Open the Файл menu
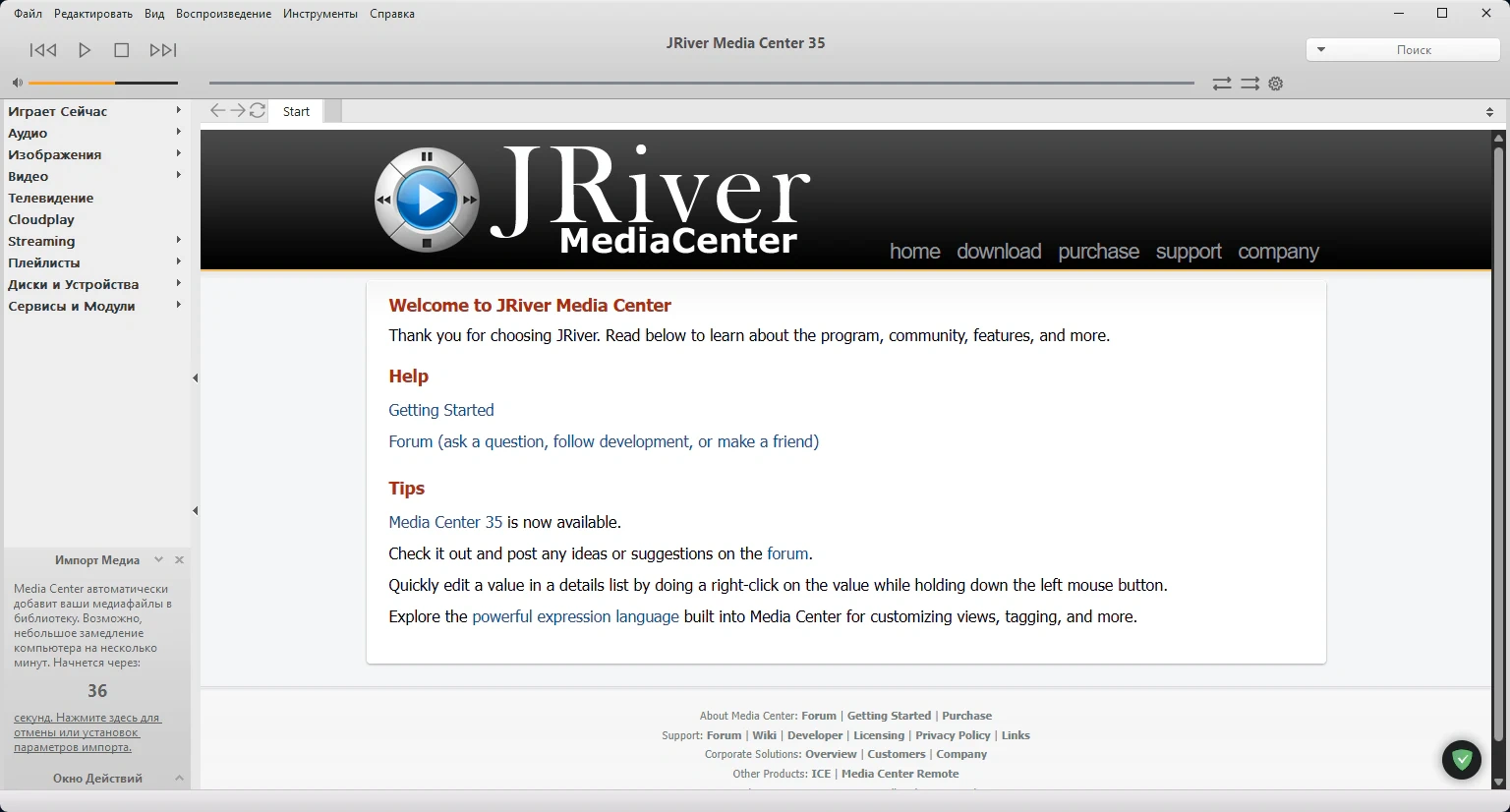 pyautogui.click(x=29, y=14)
